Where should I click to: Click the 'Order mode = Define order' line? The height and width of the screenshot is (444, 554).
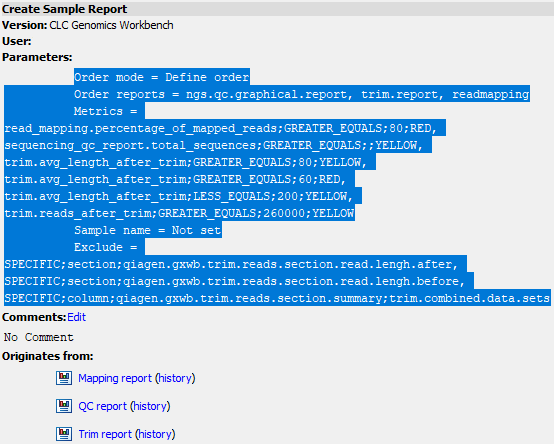[x=161, y=77]
